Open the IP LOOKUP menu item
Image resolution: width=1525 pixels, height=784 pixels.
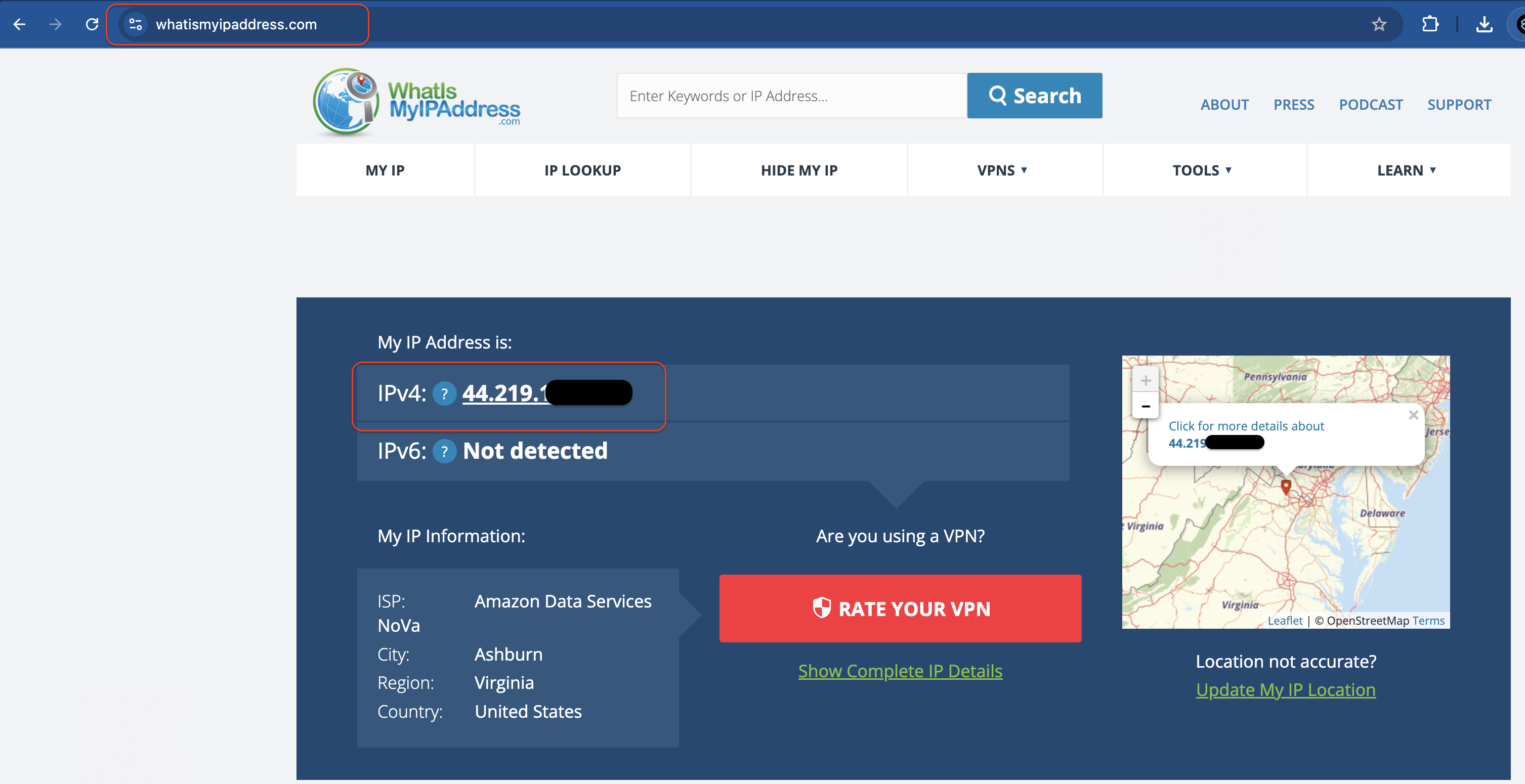pyautogui.click(x=582, y=170)
